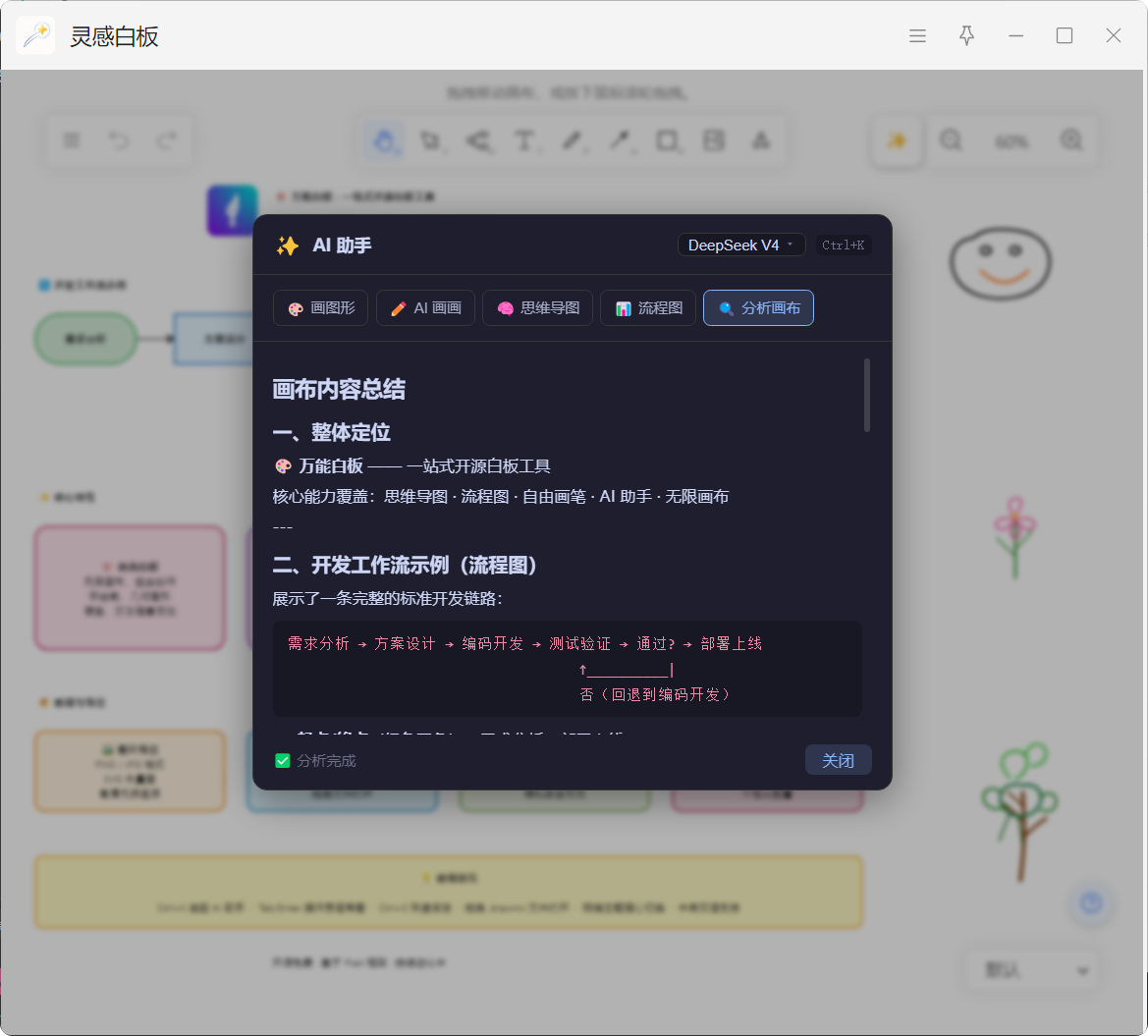
Task: Click the zoom out magnifier icon
Action: [x=951, y=139]
